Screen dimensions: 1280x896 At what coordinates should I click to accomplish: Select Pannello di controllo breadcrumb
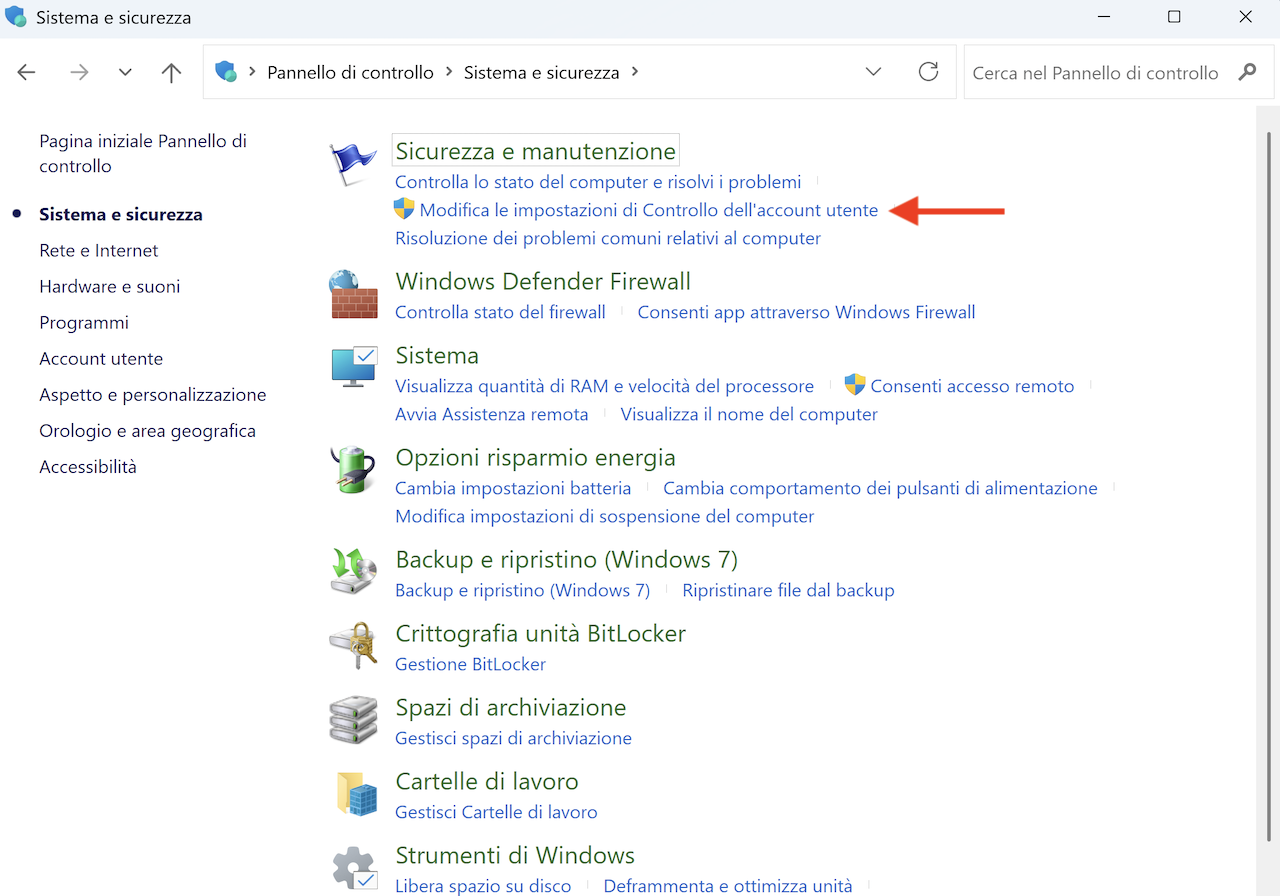[x=350, y=72]
